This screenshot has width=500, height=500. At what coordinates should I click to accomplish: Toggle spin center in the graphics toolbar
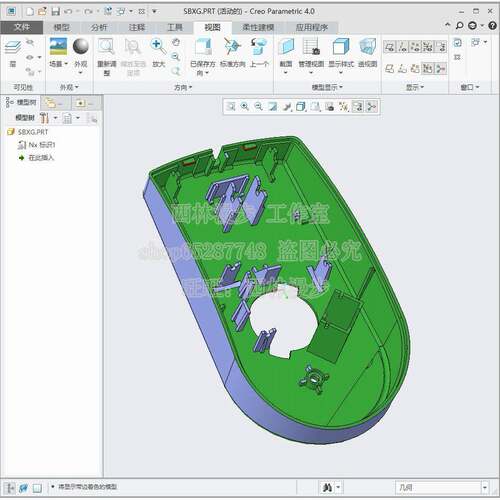[x=371, y=107]
